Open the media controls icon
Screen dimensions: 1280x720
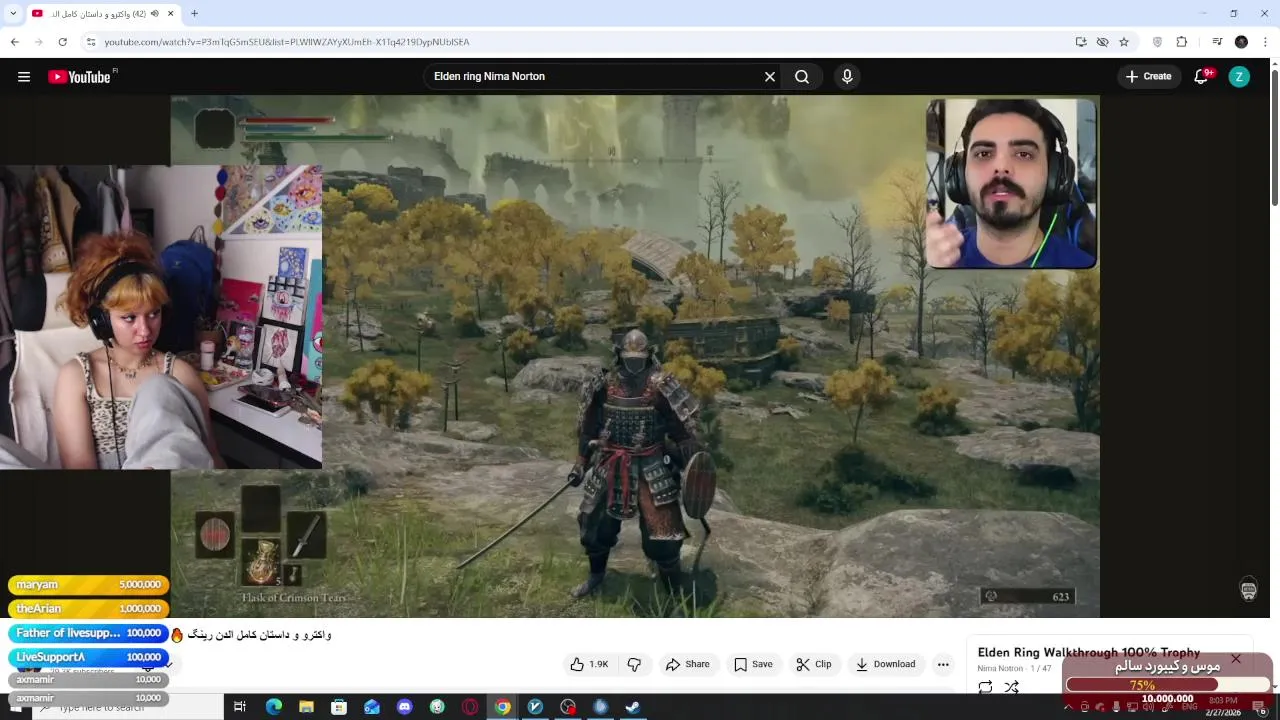(x=1217, y=42)
